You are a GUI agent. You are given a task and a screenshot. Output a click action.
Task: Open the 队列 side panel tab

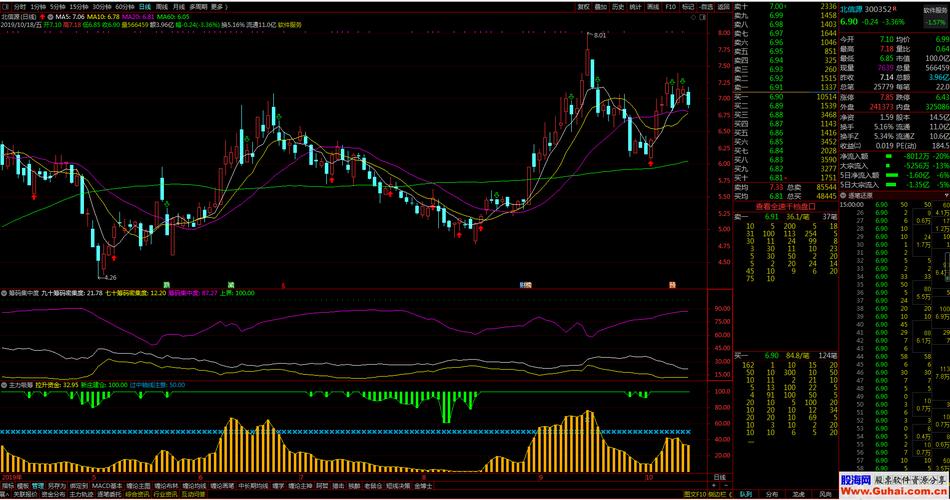coord(745,495)
